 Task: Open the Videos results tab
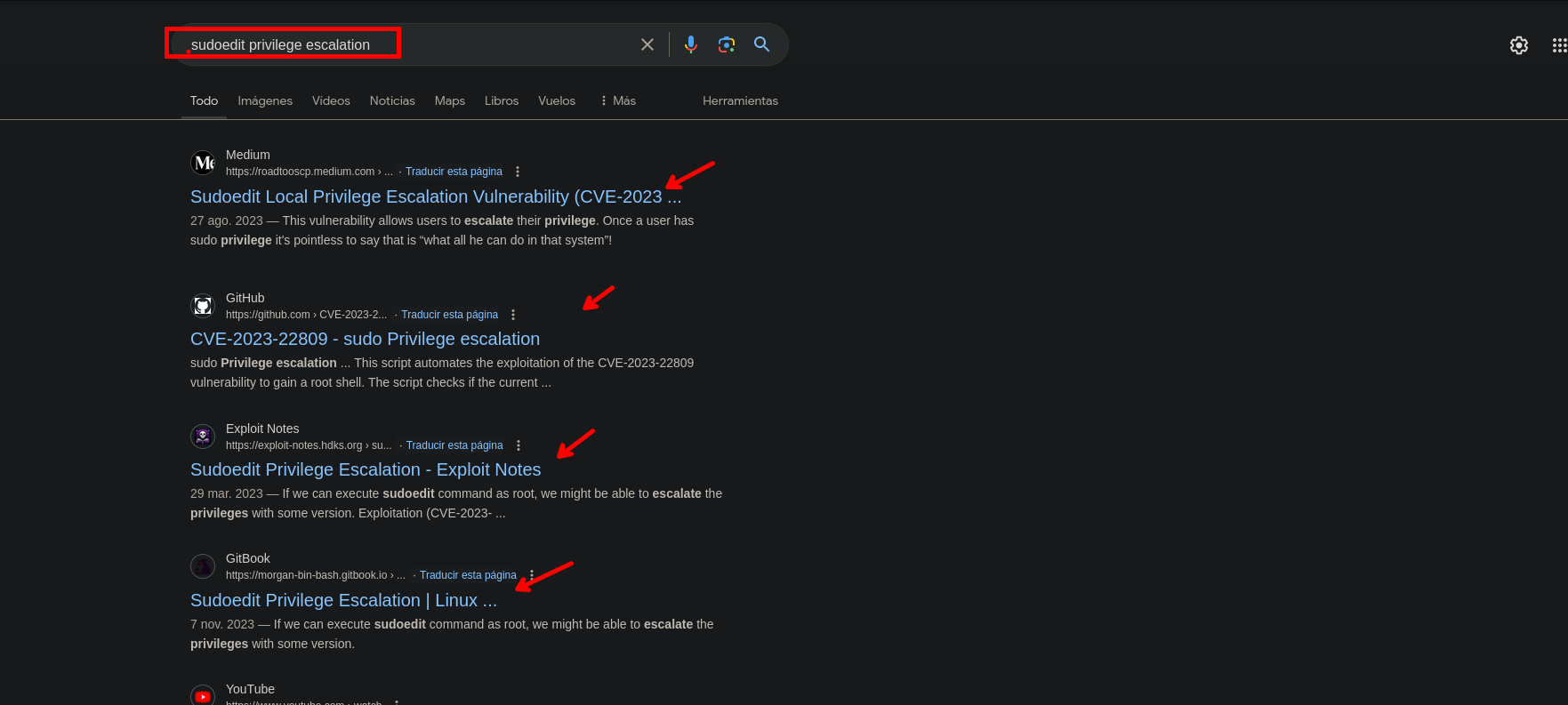point(331,100)
